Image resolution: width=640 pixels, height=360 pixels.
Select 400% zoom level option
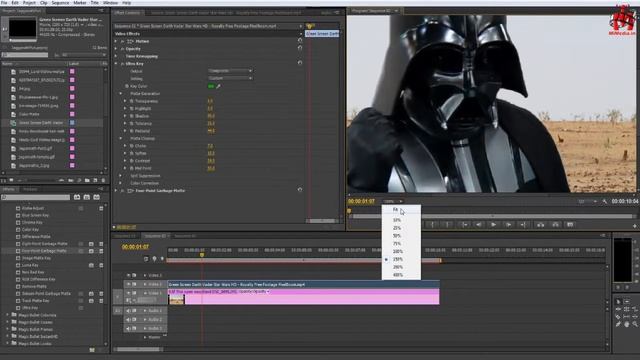401,275
